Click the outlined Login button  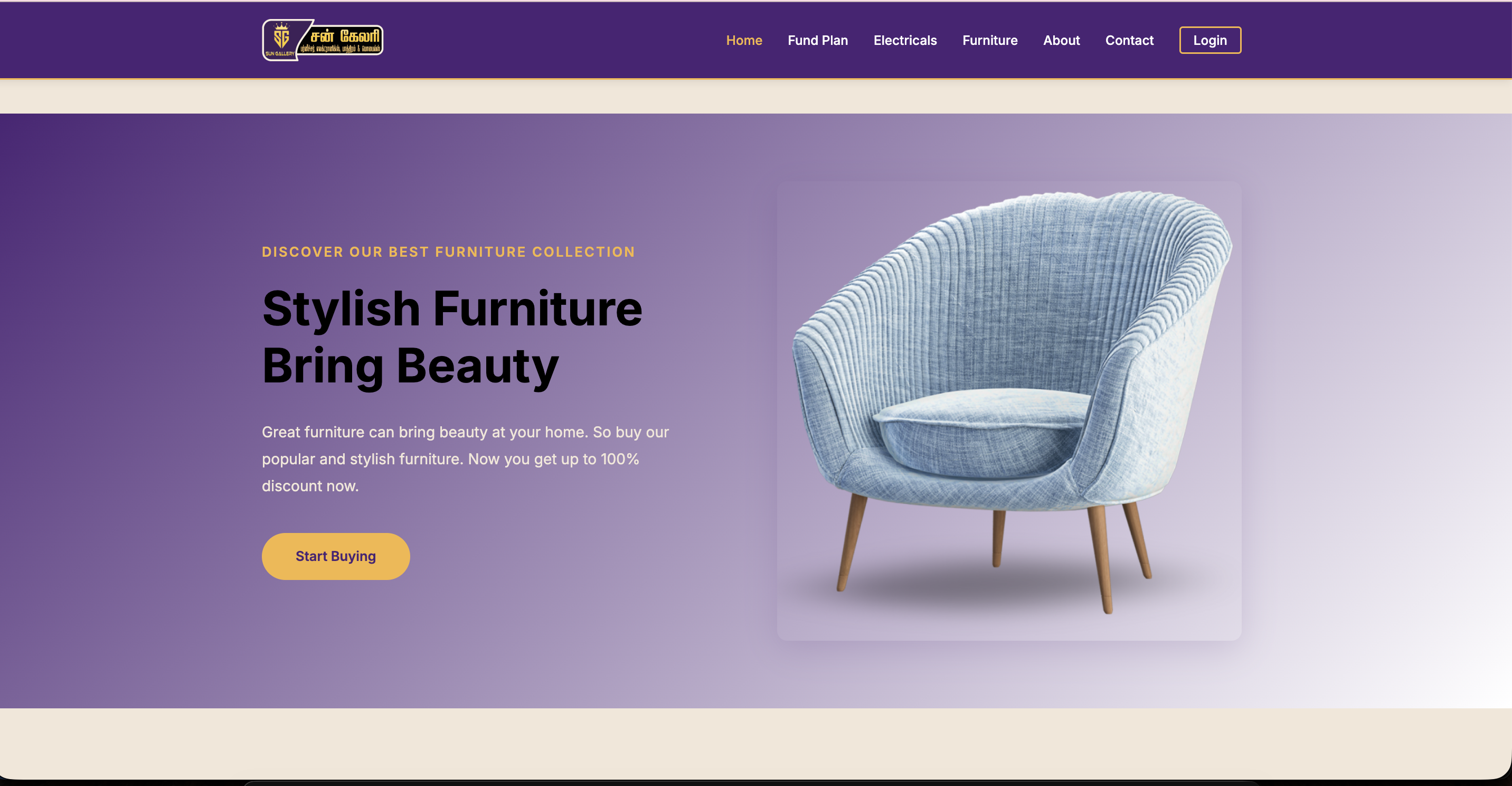(x=1209, y=40)
